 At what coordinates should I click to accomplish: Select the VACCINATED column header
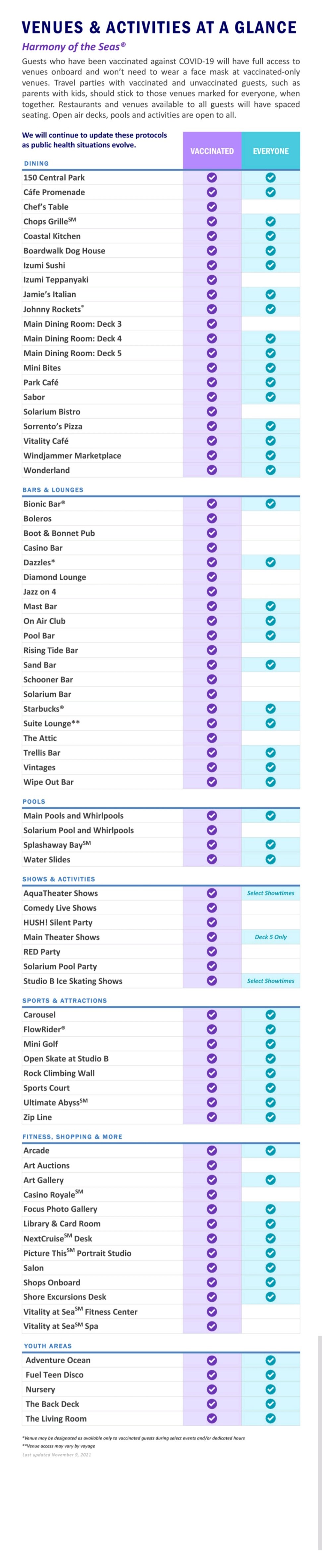212,151
